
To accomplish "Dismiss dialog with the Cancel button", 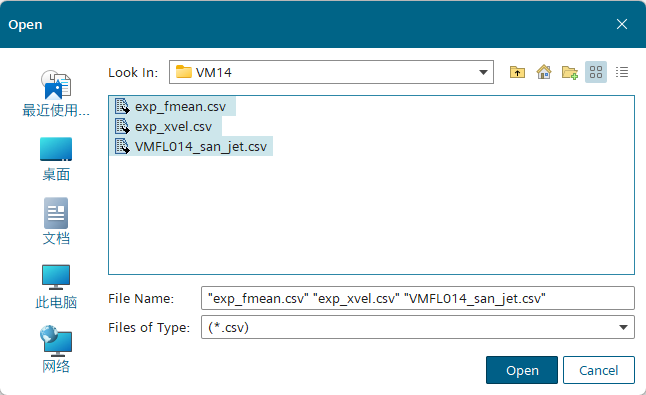I will tap(599, 370).
